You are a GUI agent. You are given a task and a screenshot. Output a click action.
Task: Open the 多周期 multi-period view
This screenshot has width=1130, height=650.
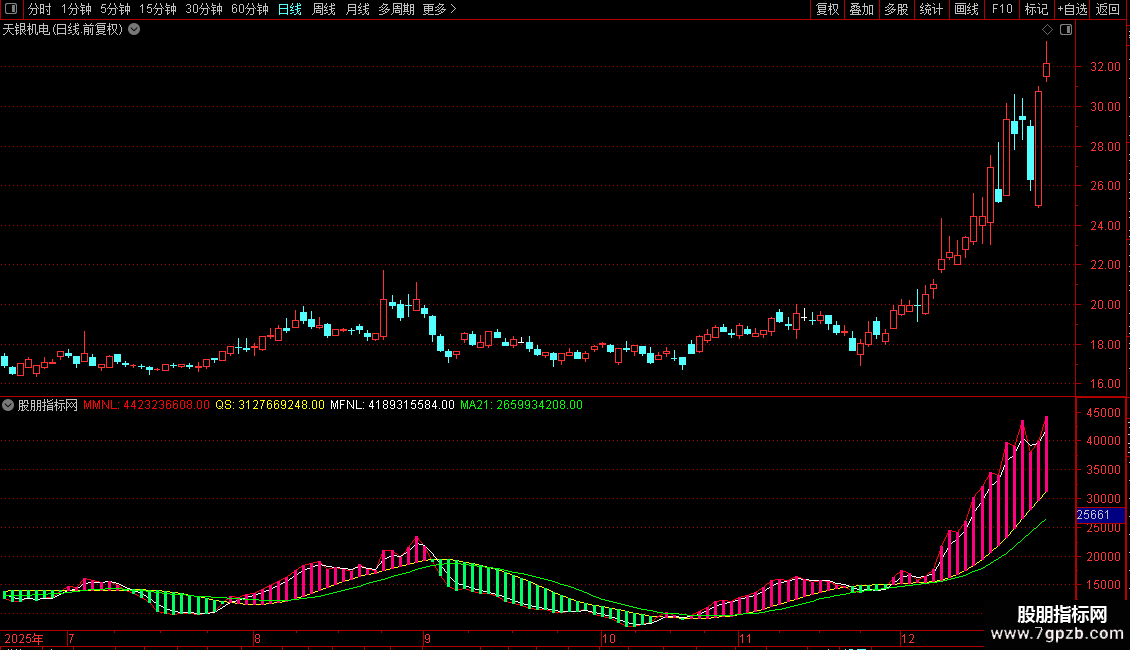396,9
